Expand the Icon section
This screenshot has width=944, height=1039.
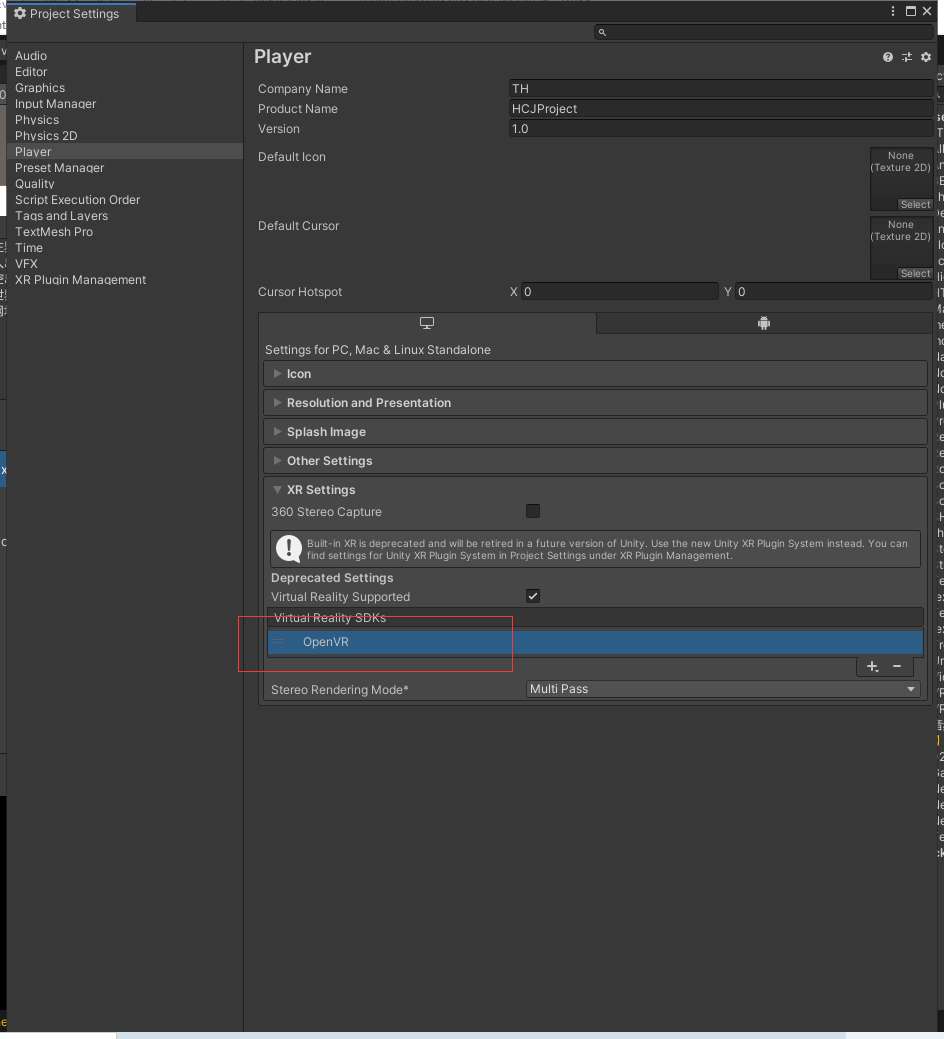pyautogui.click(x=595, y=374)
